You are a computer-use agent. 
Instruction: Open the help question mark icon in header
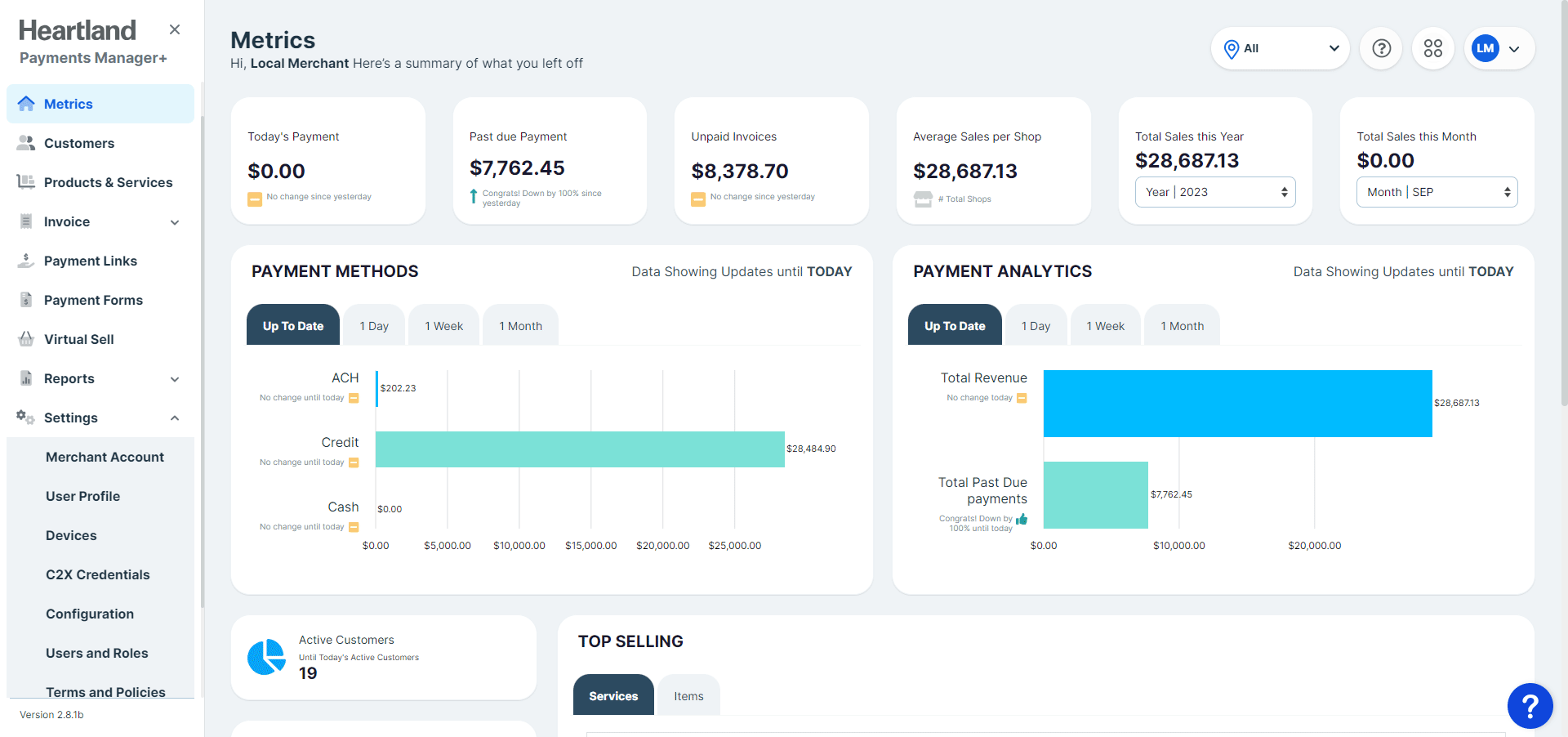coord(1381,48)
